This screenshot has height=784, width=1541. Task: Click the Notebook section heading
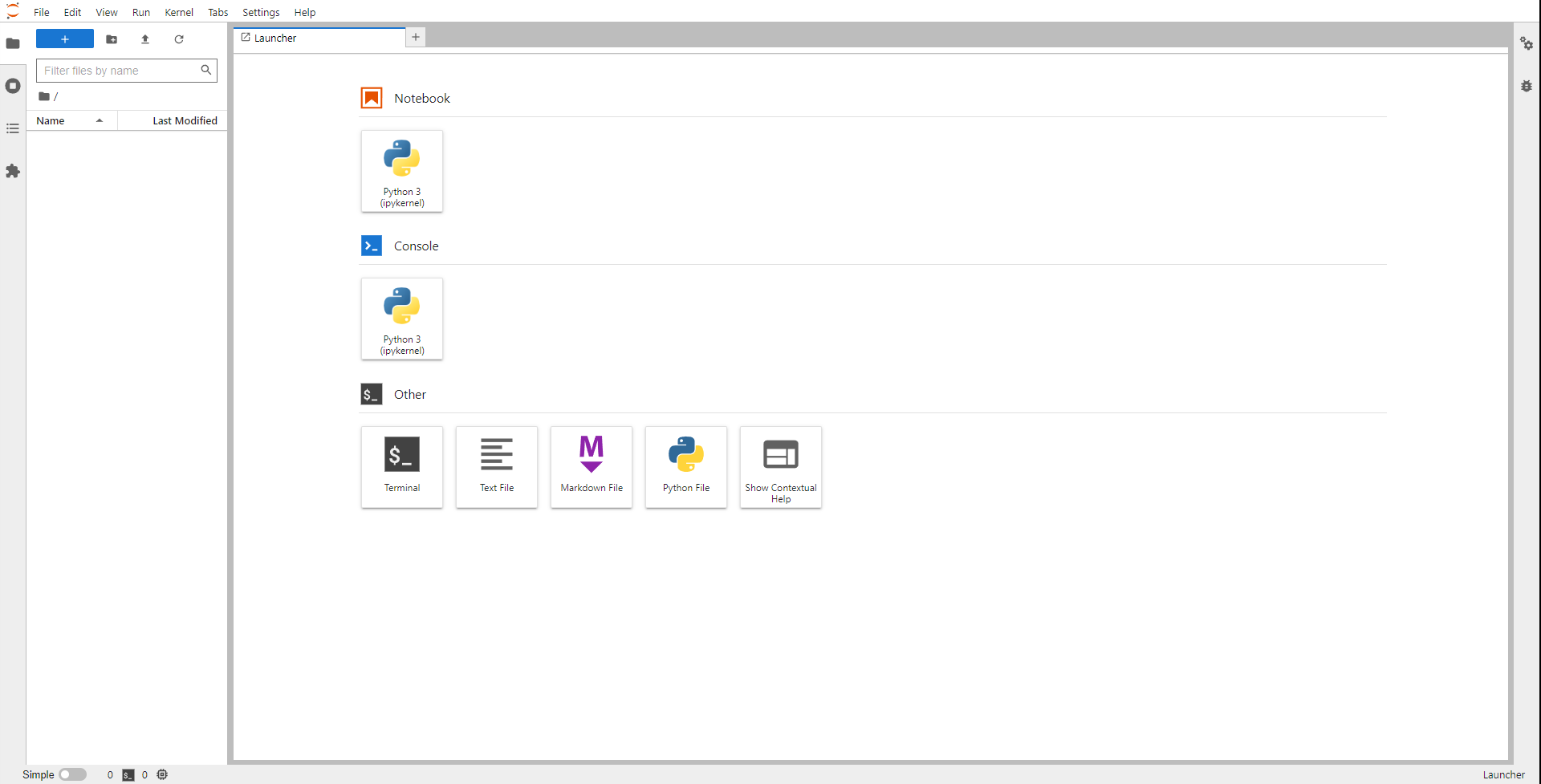422,98
